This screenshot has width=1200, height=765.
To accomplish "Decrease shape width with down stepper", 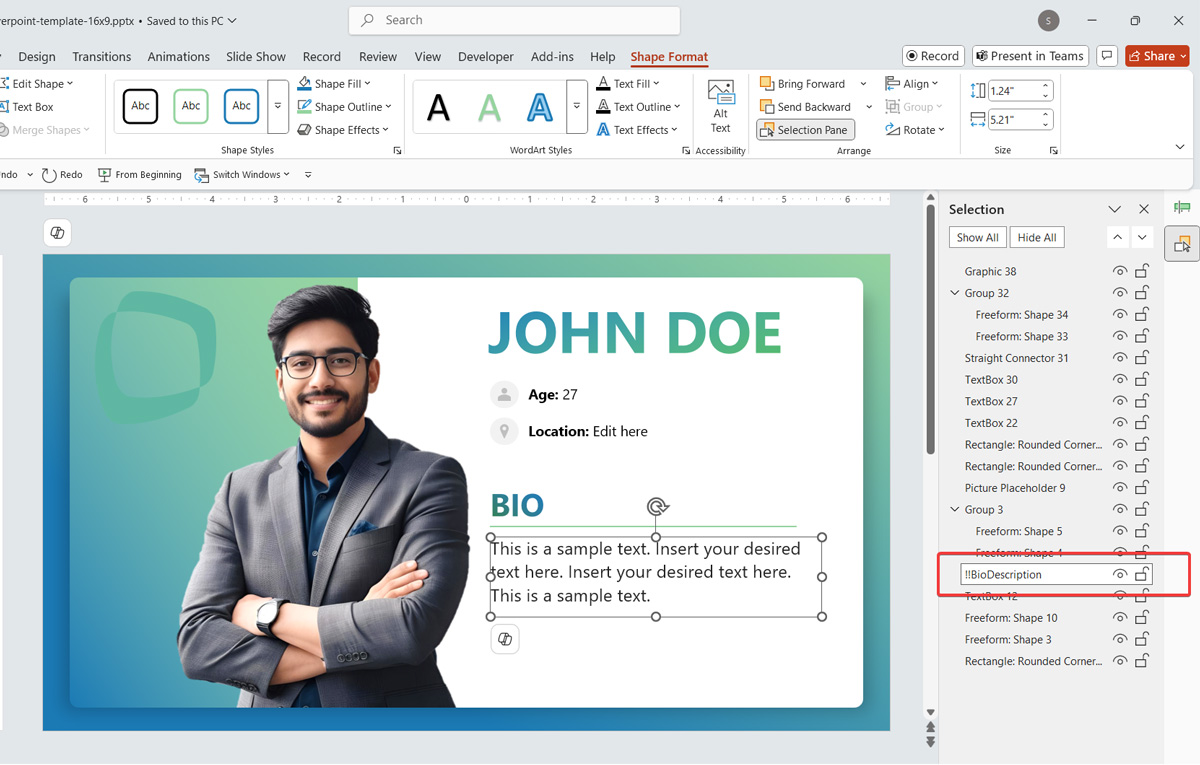I will pyautogui.click(x=1046, y=125).
